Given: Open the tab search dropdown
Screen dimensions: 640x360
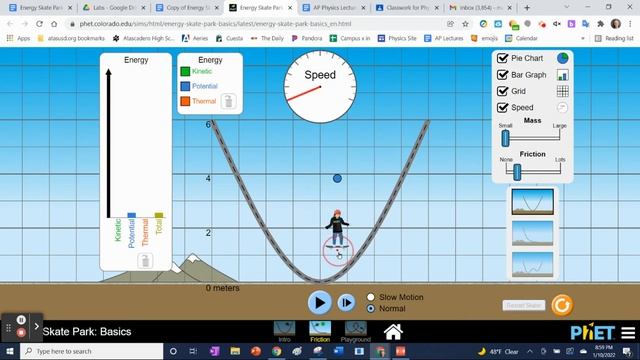Looking at the screenshot, I should (x=567, y=7).
